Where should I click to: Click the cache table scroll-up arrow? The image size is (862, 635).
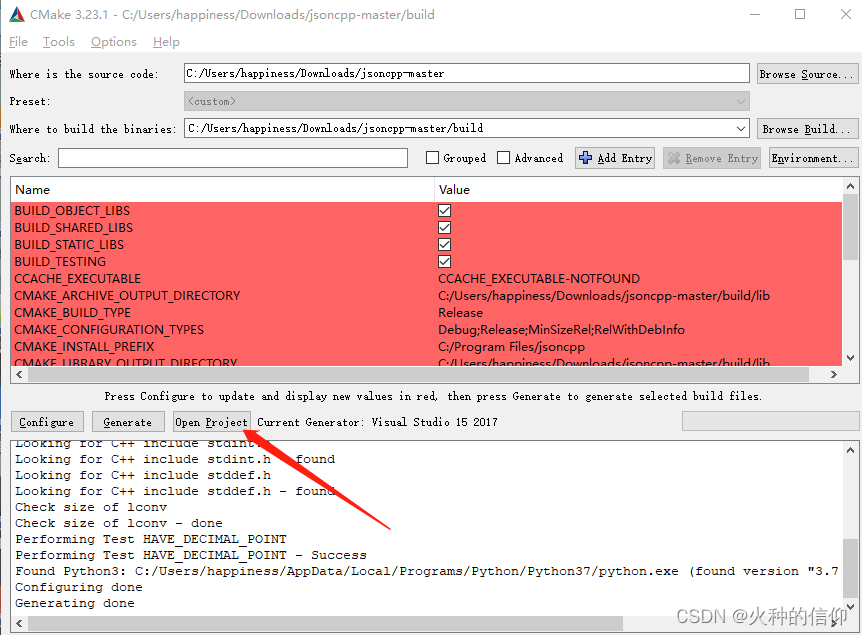(850, 186)
